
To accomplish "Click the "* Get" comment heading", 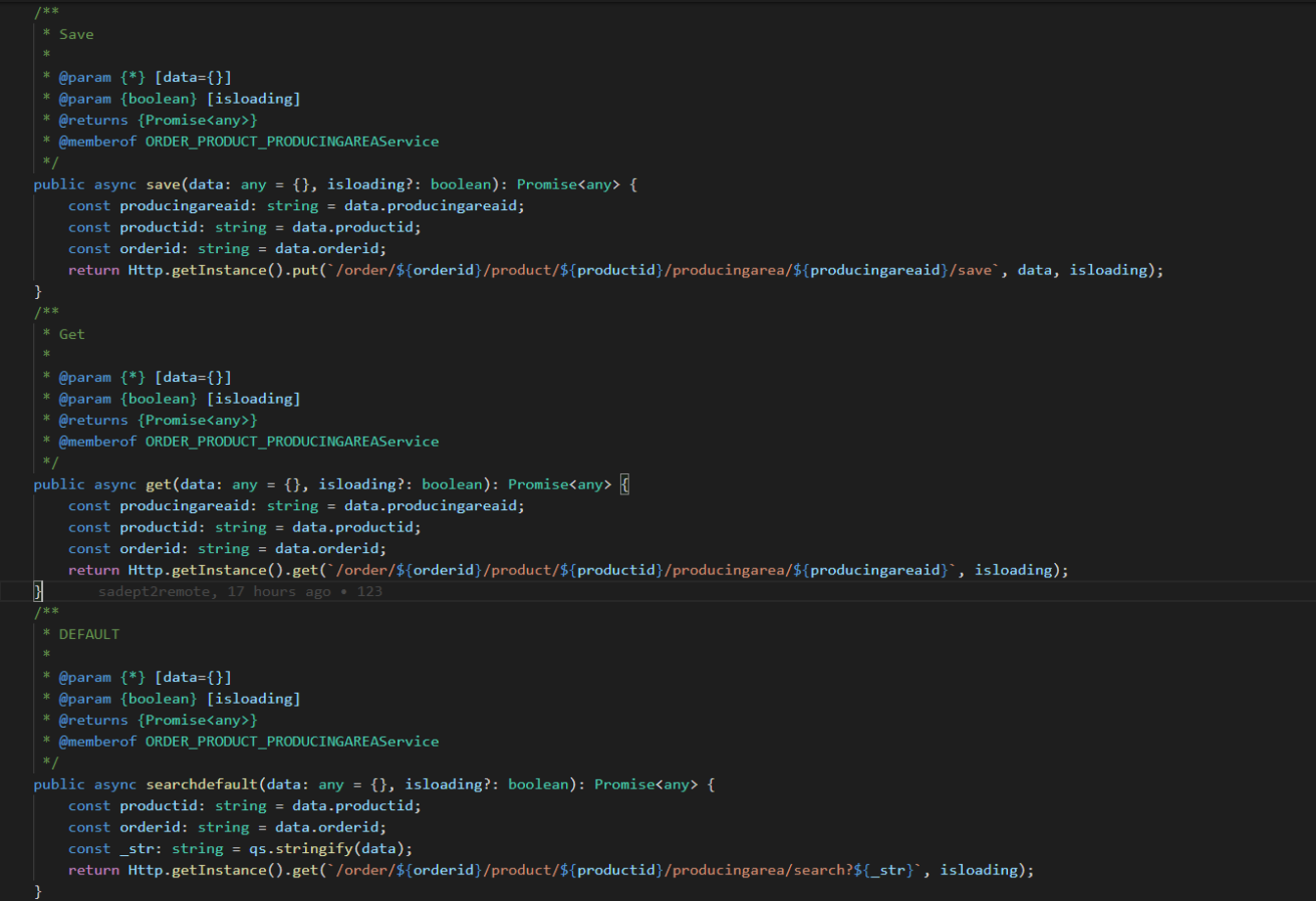I will [64, 334].
